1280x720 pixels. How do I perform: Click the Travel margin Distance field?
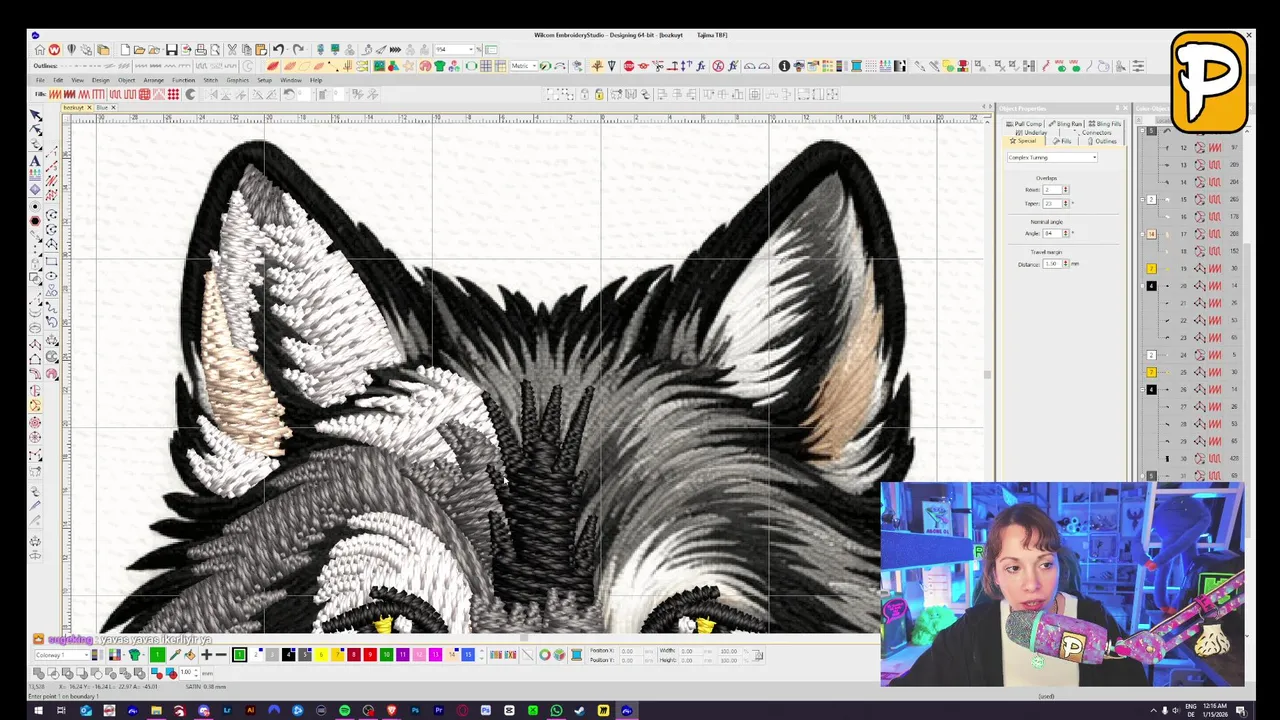click(x=1052, y=264)
